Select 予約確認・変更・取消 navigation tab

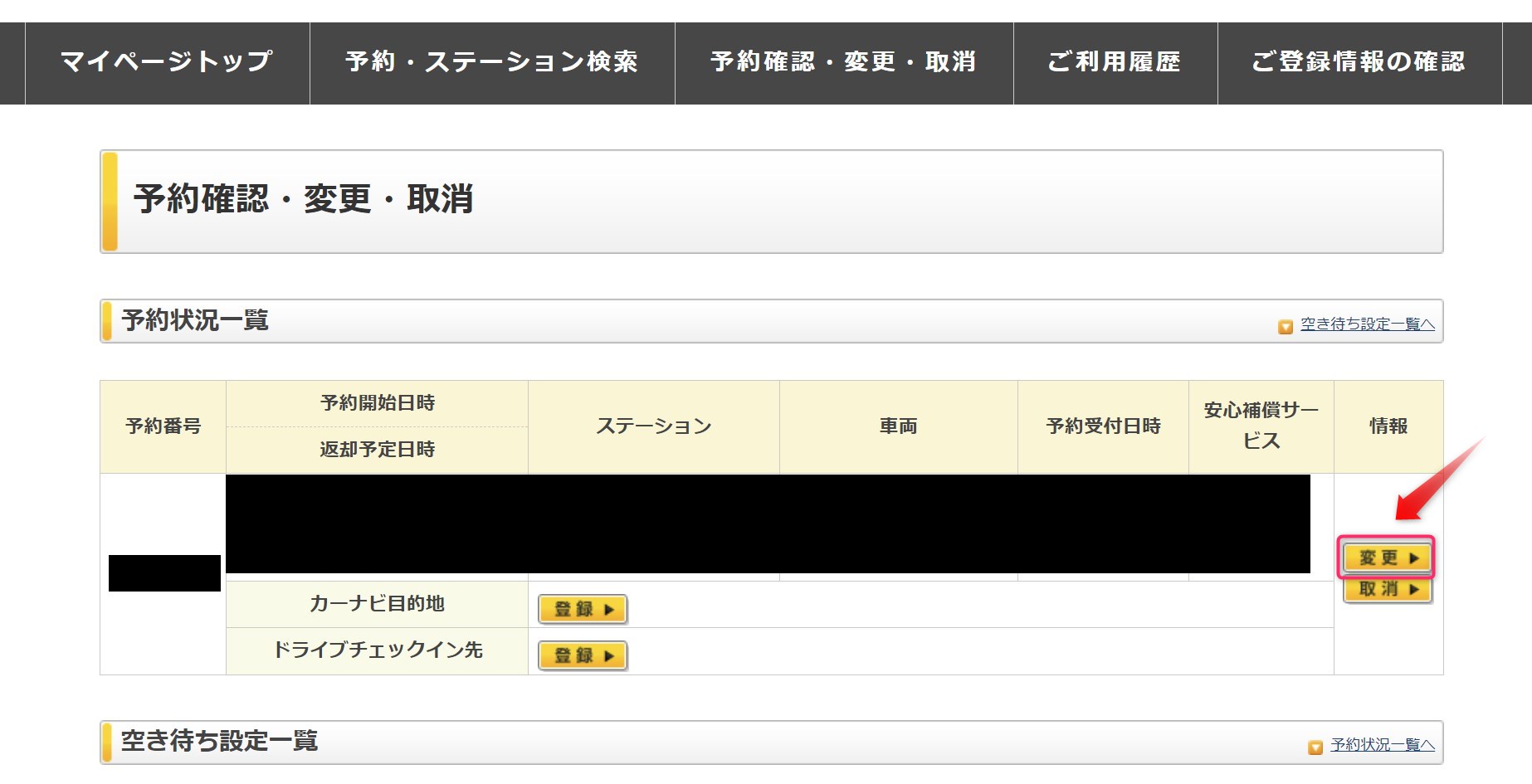pyautogui.click(x=844, y=62)
